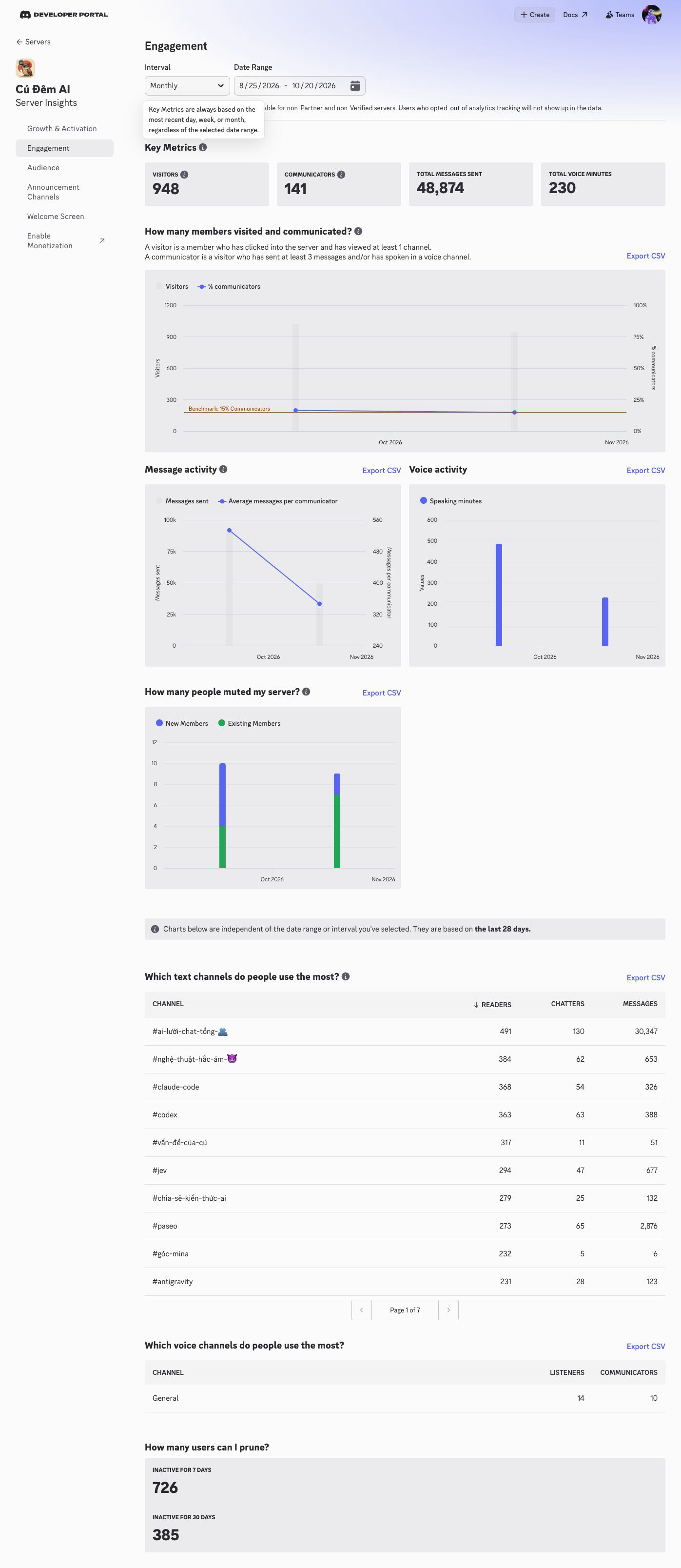Open the Audience section
Viewport: 681px width, 1568px height.
(x=64, y=167)
